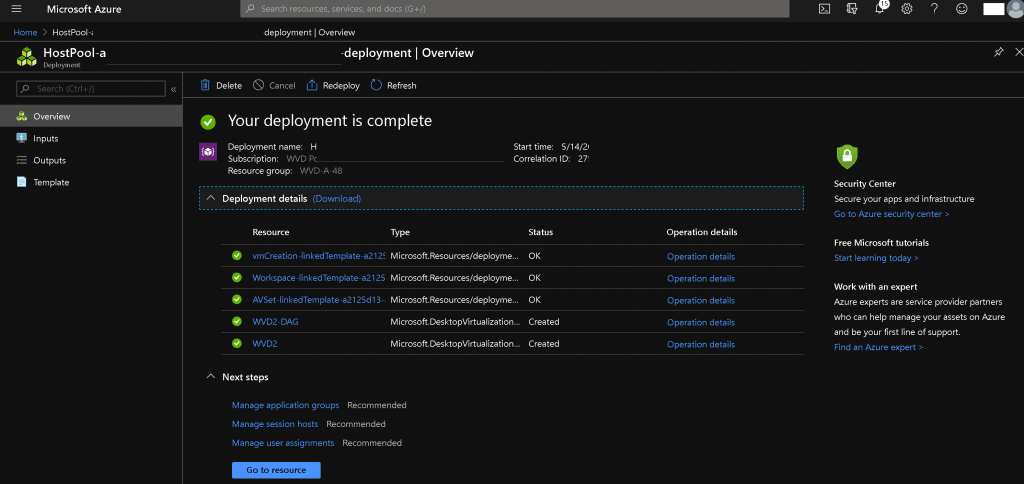Click the Type column header
Image resolution: width=1024 pixels, height=484 pixels.
click(400, 233)
